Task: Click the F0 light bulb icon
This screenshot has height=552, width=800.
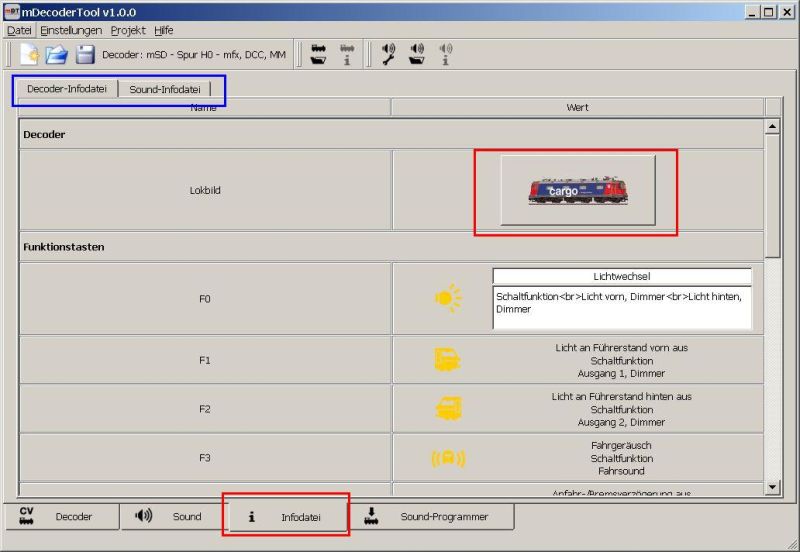Action: tap(448, 298)
